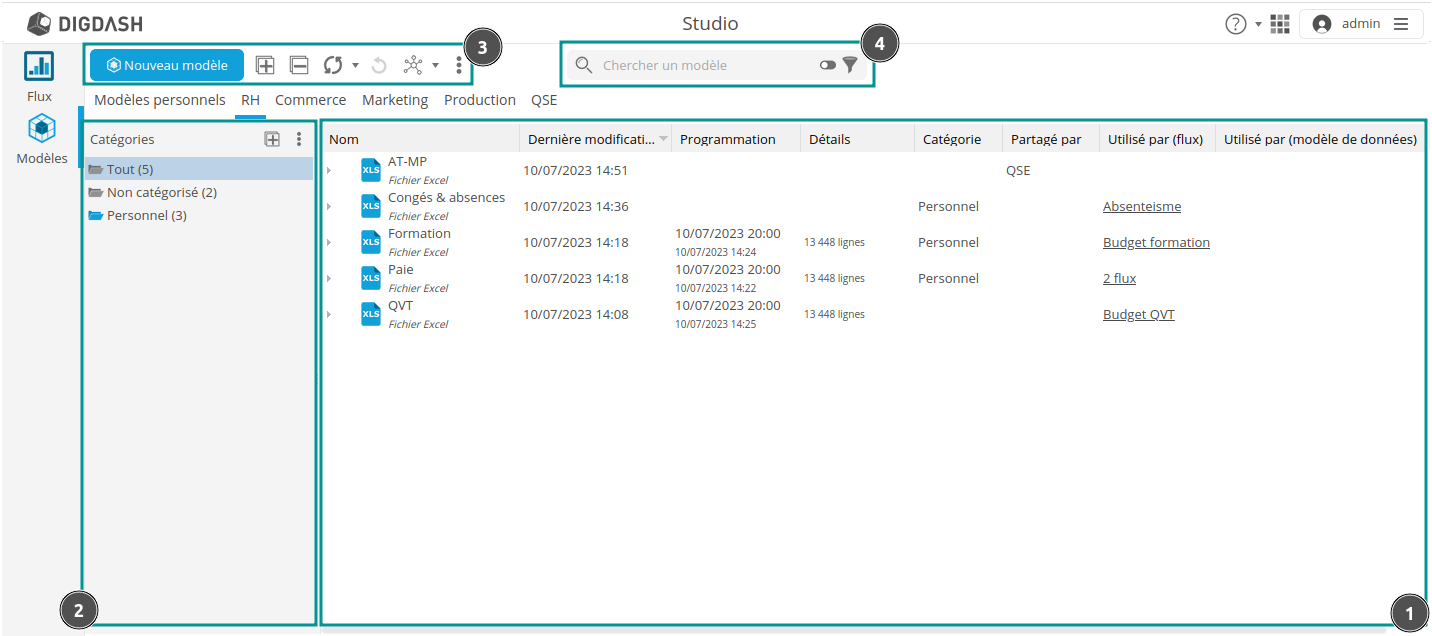Open the Modèles section in left sidebar
The width and height of the screenshot is (1432, 636).
42,140
